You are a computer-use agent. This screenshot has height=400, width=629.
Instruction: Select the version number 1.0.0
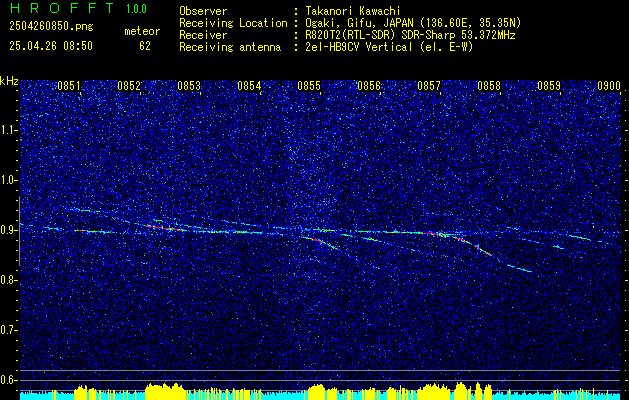136,8
